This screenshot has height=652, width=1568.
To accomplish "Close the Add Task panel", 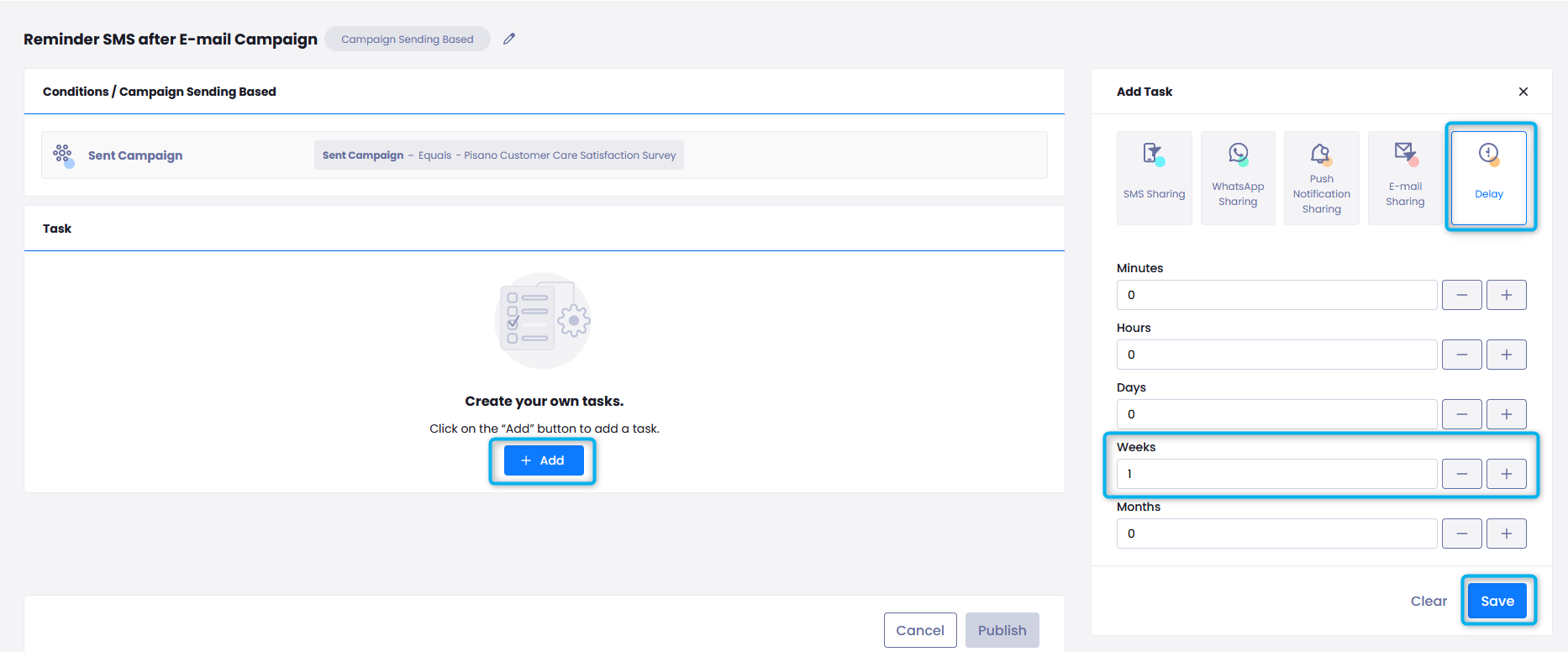I will (1523, 92).
